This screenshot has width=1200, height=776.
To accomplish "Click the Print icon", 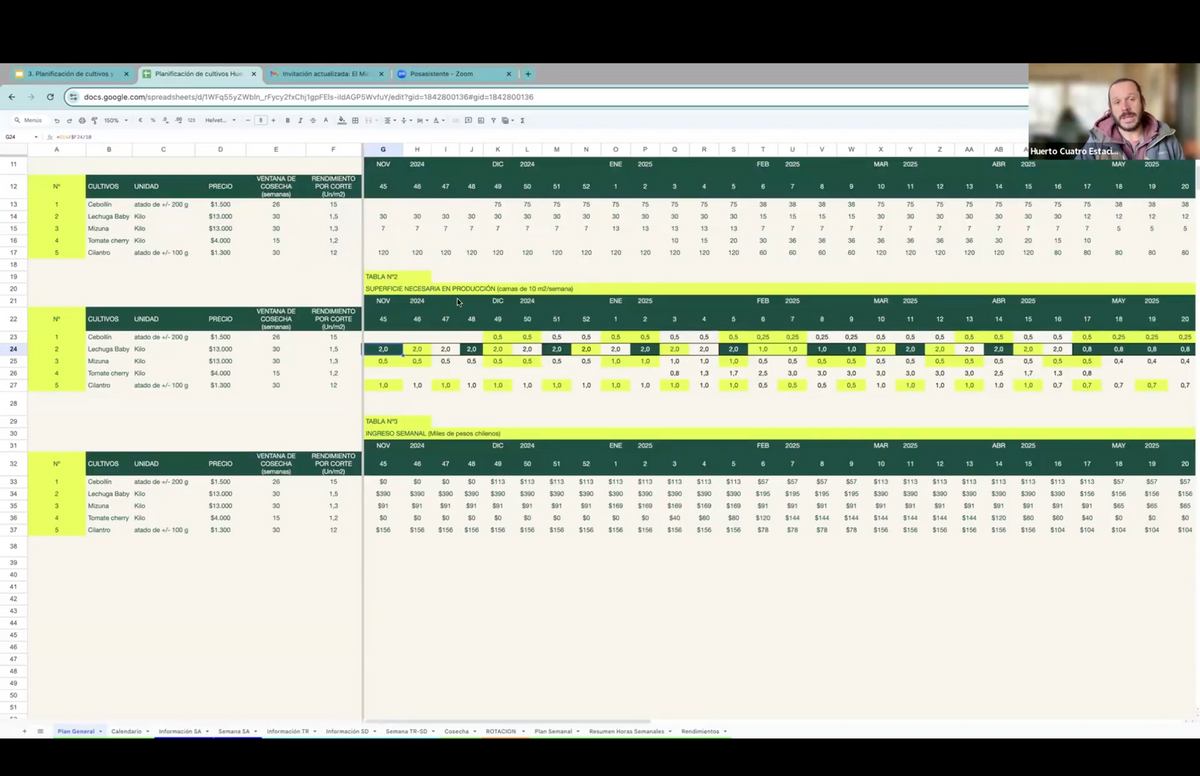I will (x=82, y=120).
